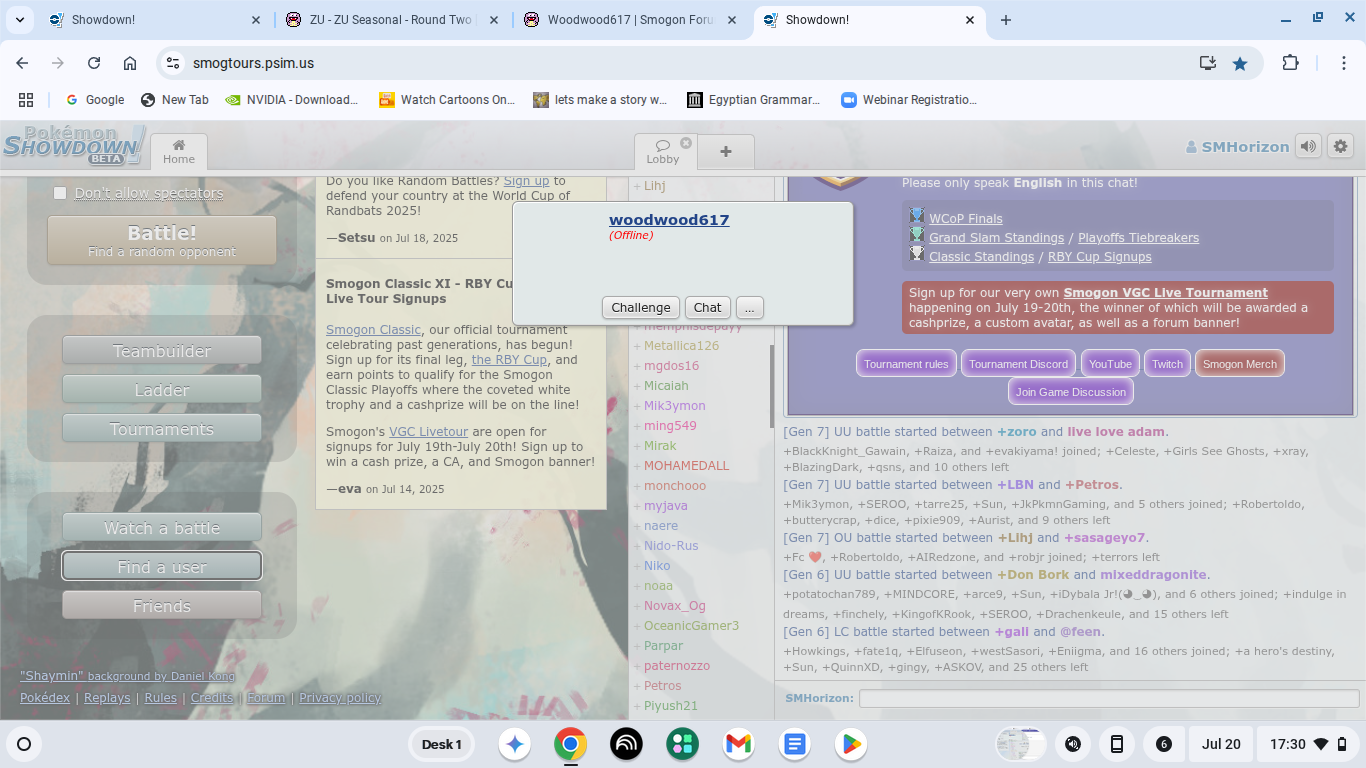This screenshot has height=768, width=1366.
Task: Open Grand Slam Standings link
Action: pyautogui.click(x=996, y=237)
